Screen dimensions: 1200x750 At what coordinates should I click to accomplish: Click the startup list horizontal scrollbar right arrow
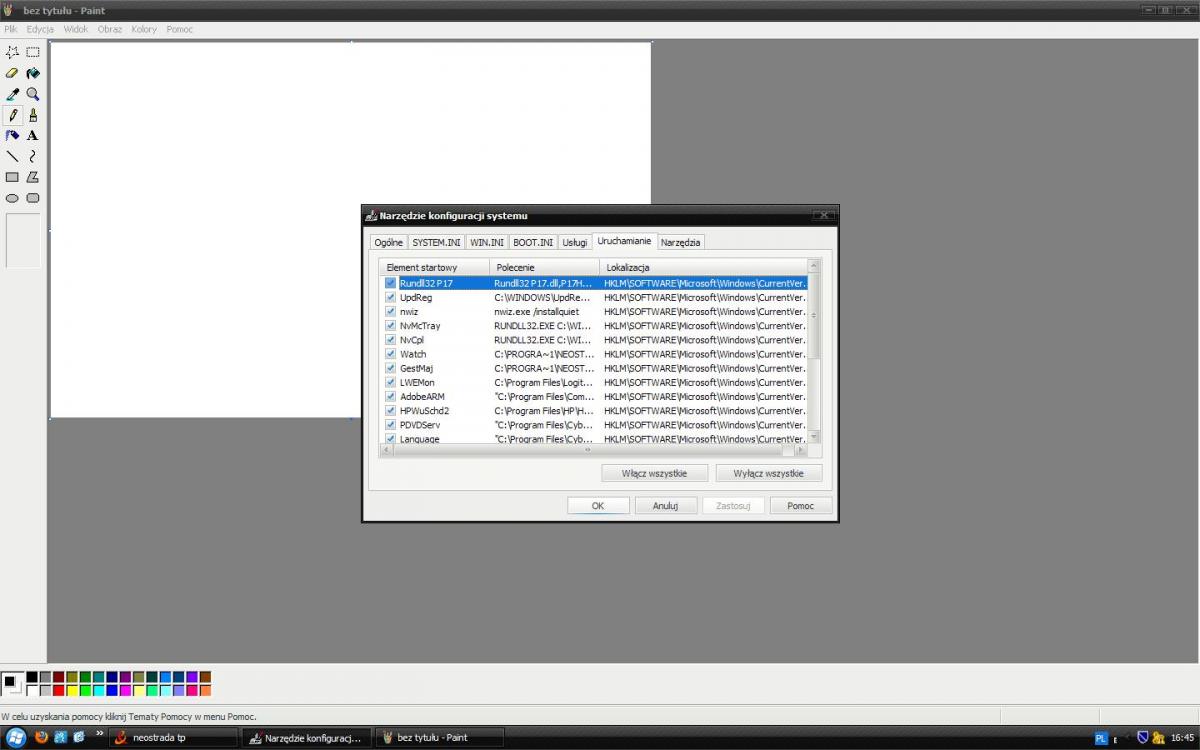point(802,451)
